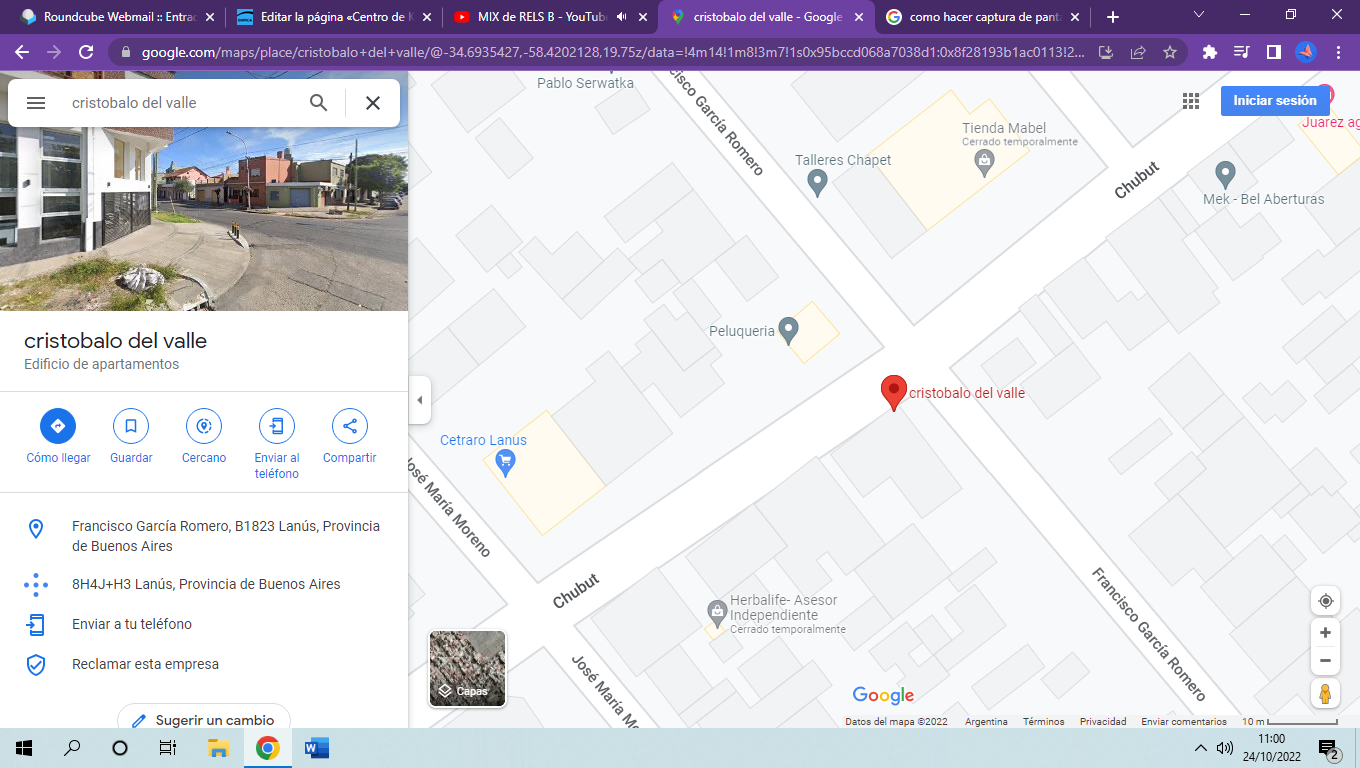Open the Windows Start menu
1360x768 pixels.
[x=24, y=748]
